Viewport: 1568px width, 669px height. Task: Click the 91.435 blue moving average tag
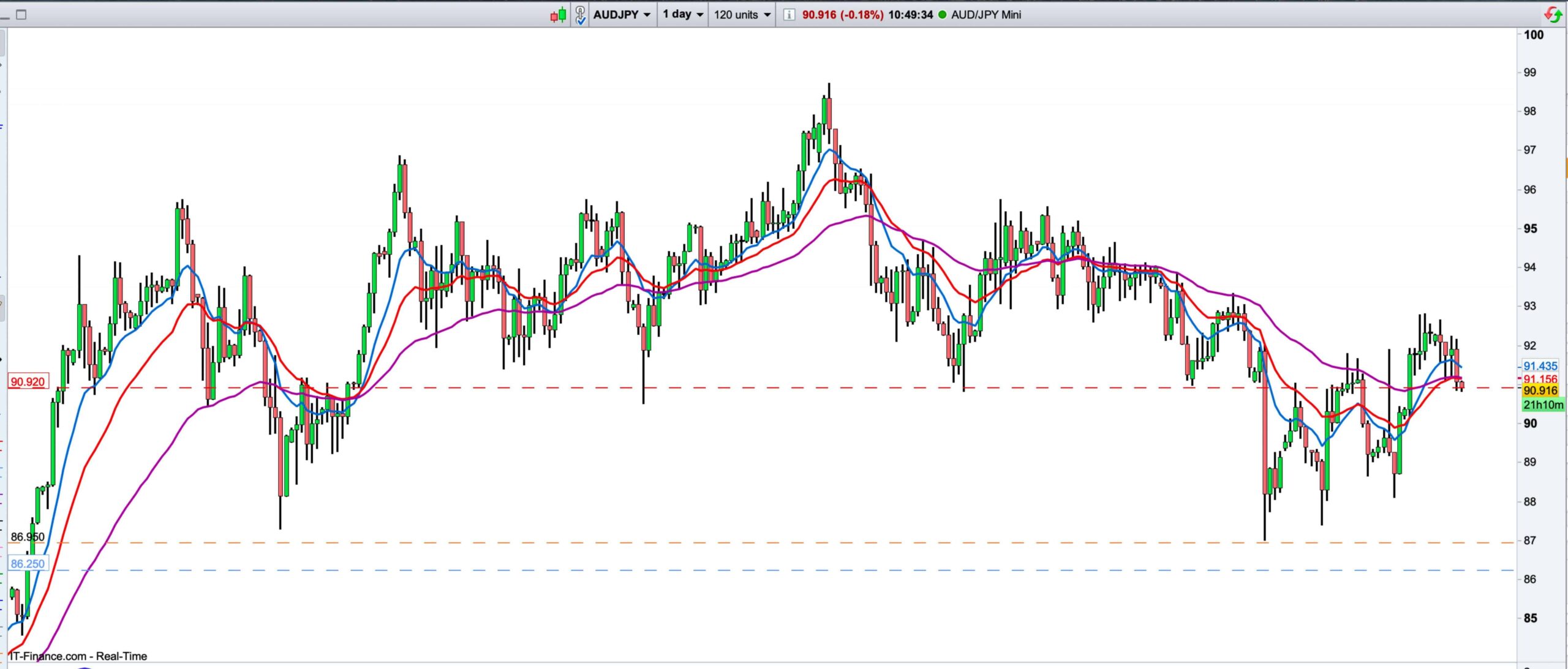coord(1540,366)
